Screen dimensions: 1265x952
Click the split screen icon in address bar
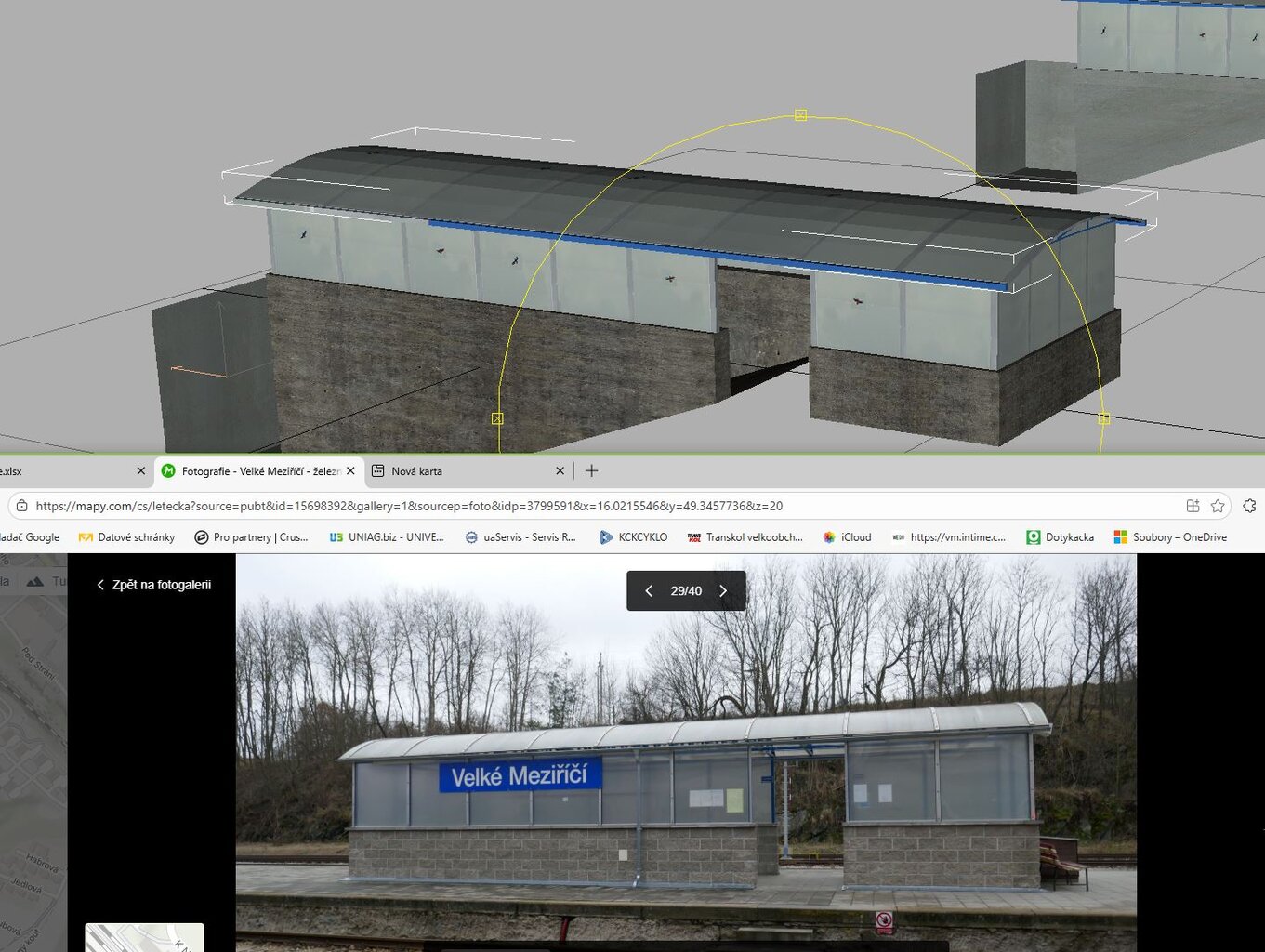(x=1193, y=506)
